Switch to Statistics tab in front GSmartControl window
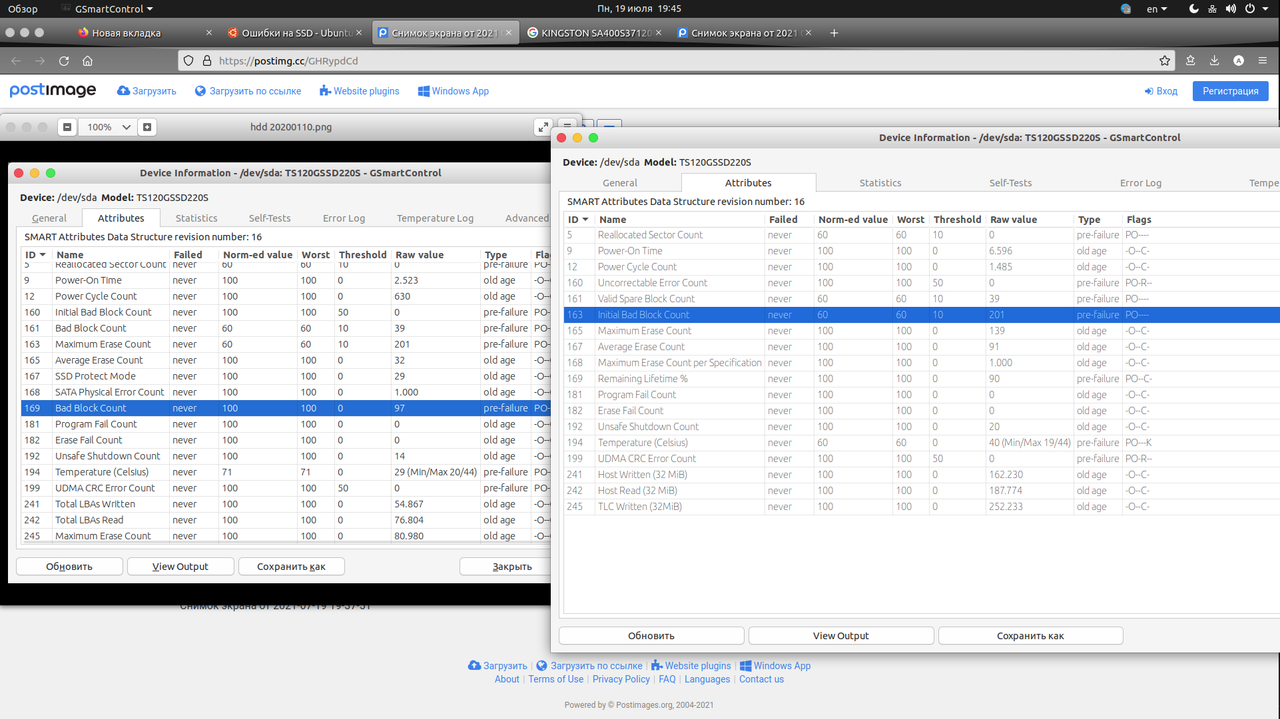Viewport: 1280px width, 719px height. 880,183
